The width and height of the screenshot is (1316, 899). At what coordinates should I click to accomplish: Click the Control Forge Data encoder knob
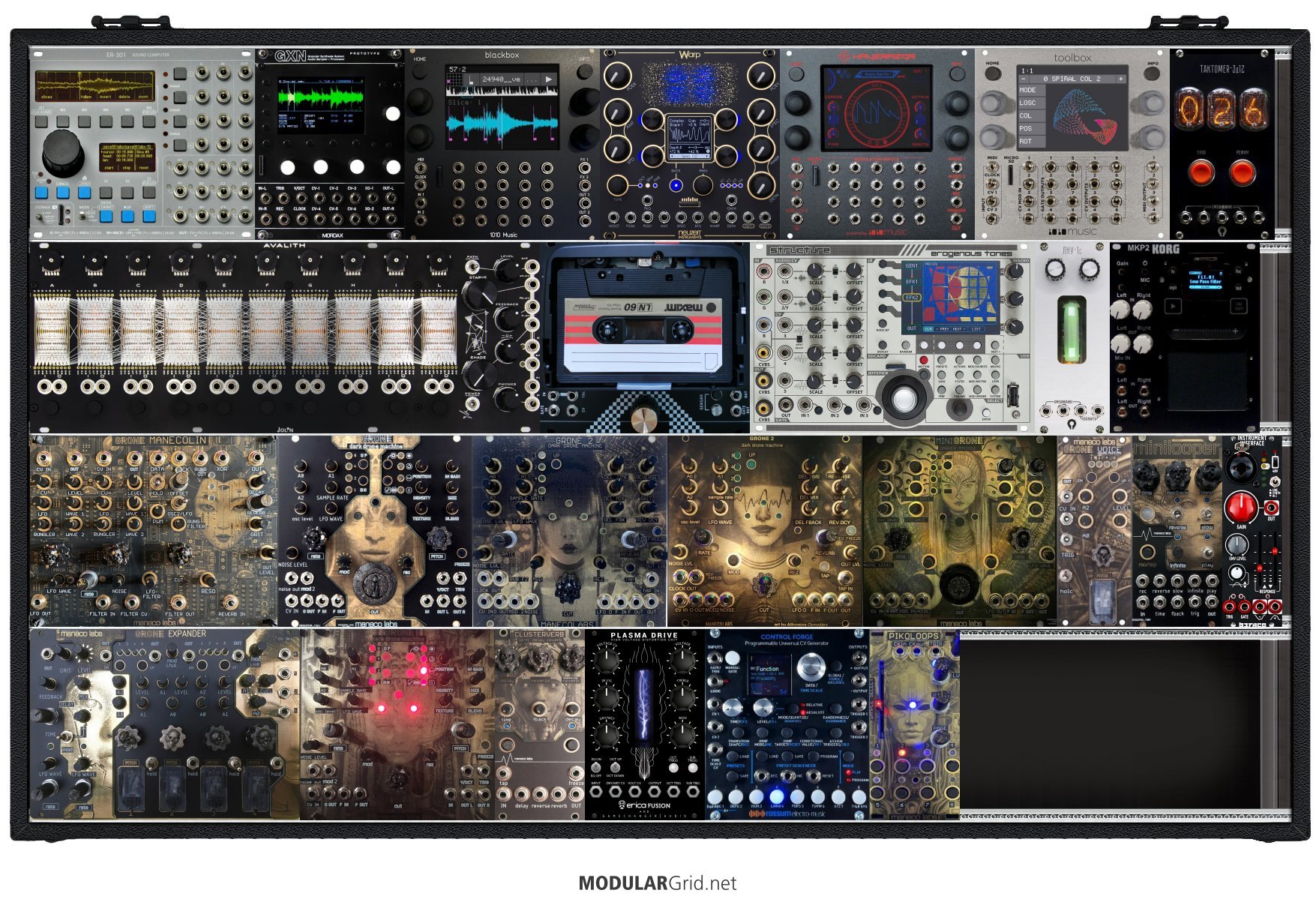pos(810,666)
